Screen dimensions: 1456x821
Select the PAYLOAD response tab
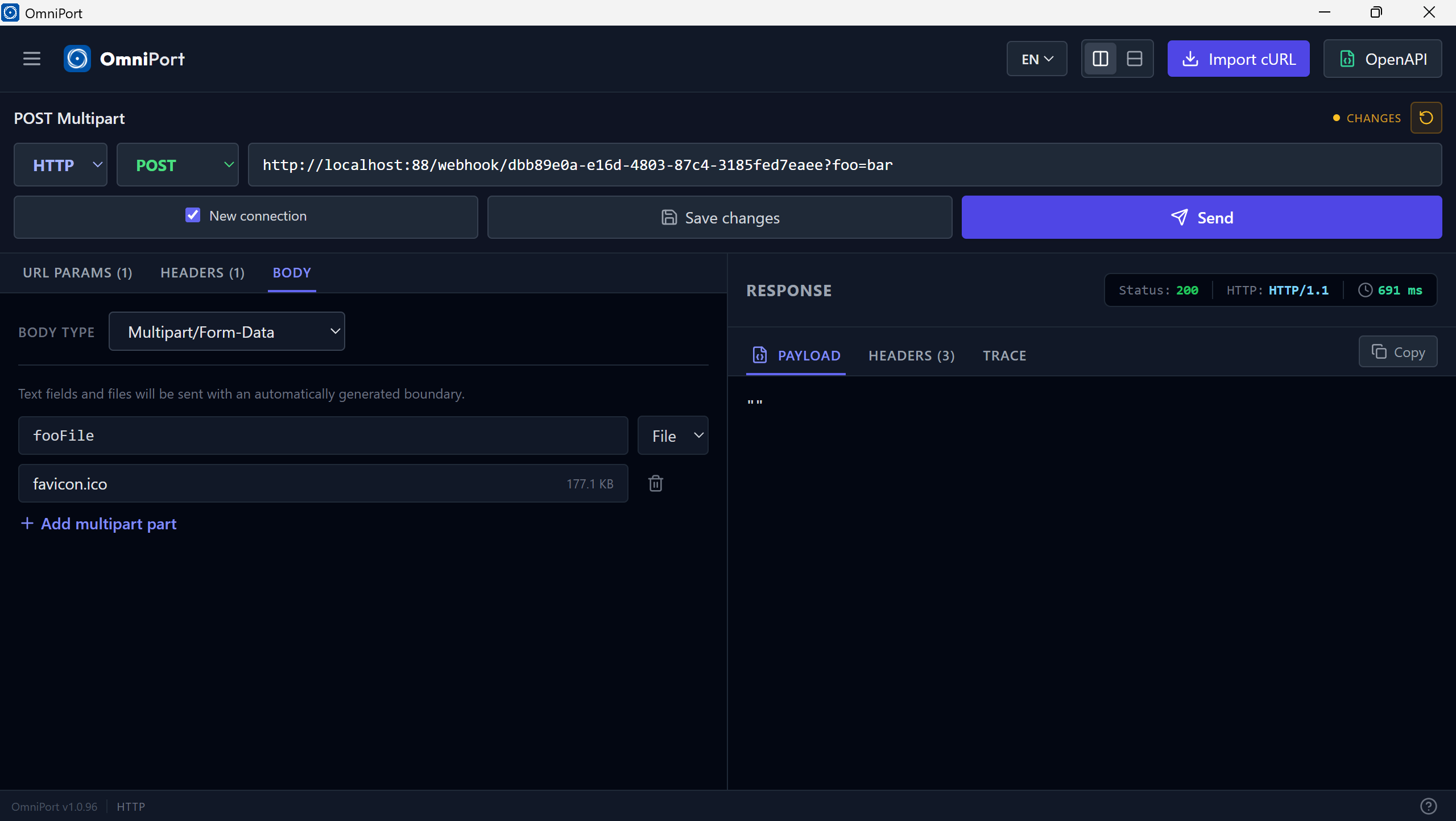796,355
